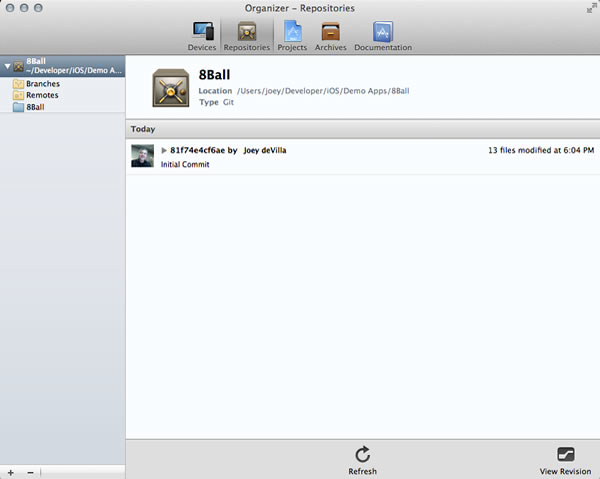Click the Type Git label
The image size is (600, 479).
click(x=216, y=102)
